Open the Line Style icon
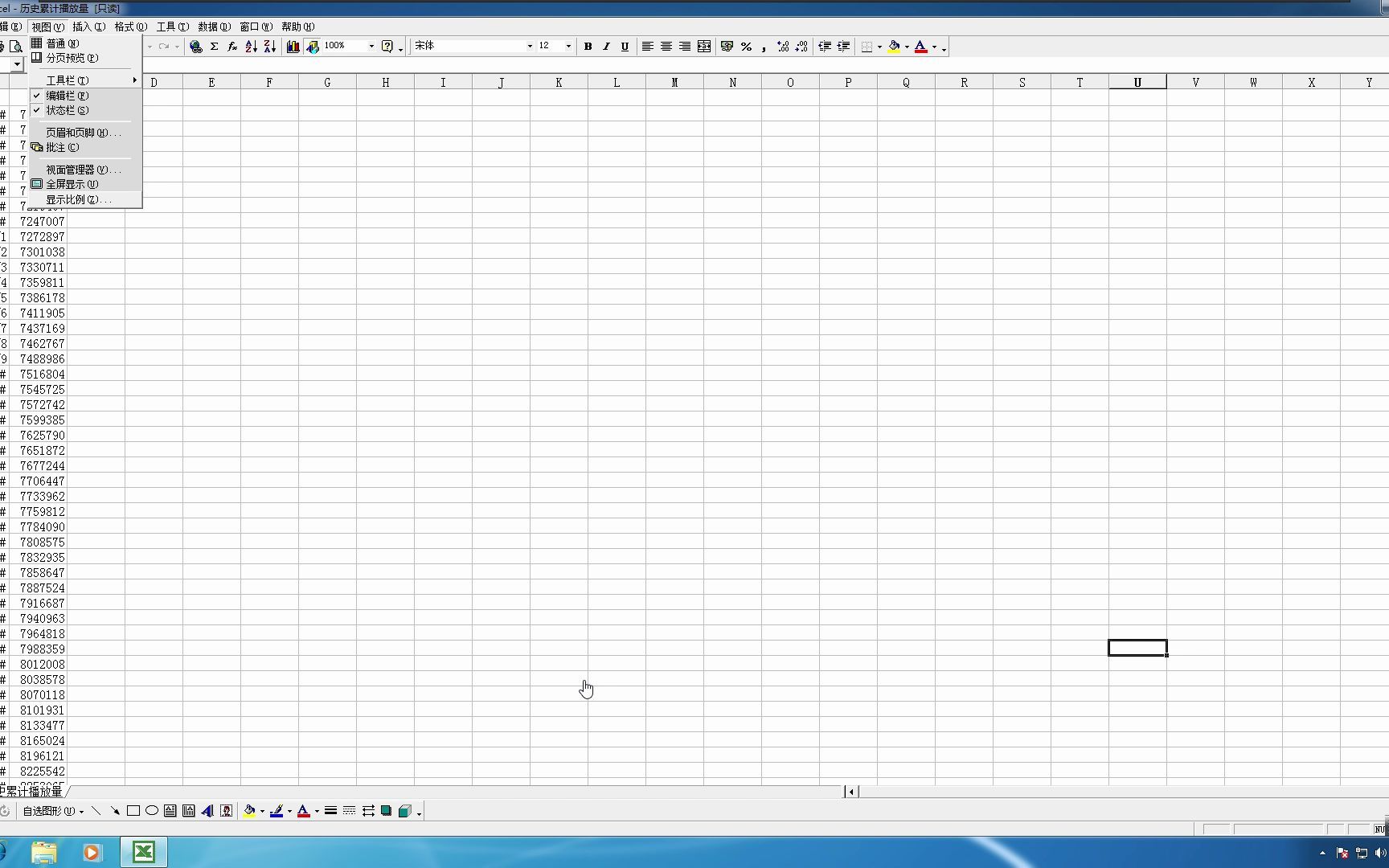This screenshot has width=1389, height=868. (x=330, y=811)
